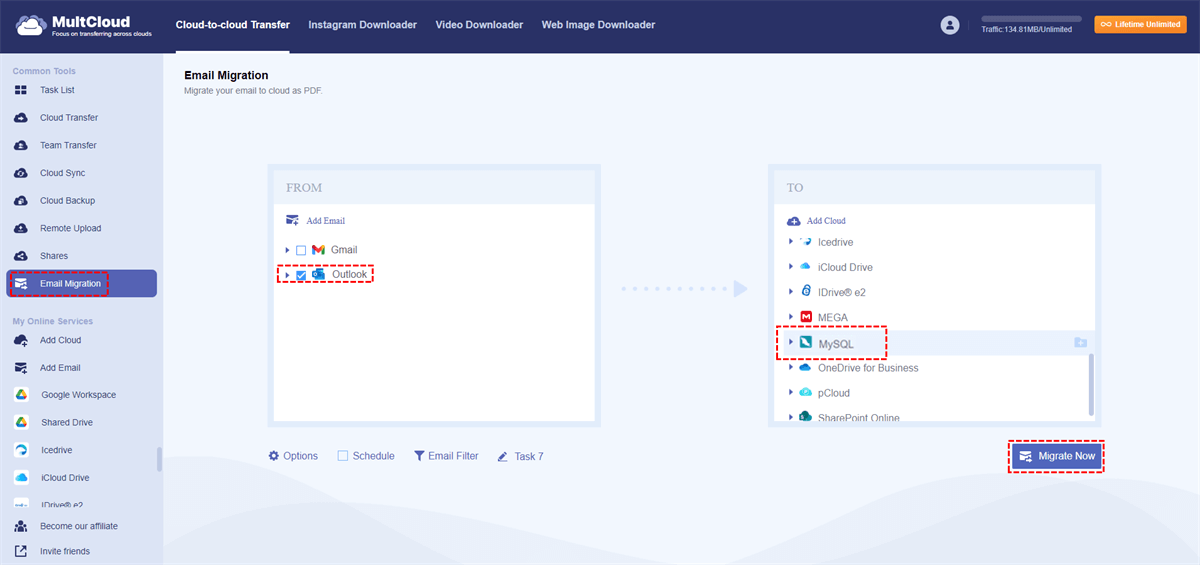Click the Task 7 task name
The image size is (1200, 565).
pyautogui.click(x=529, y=456)
